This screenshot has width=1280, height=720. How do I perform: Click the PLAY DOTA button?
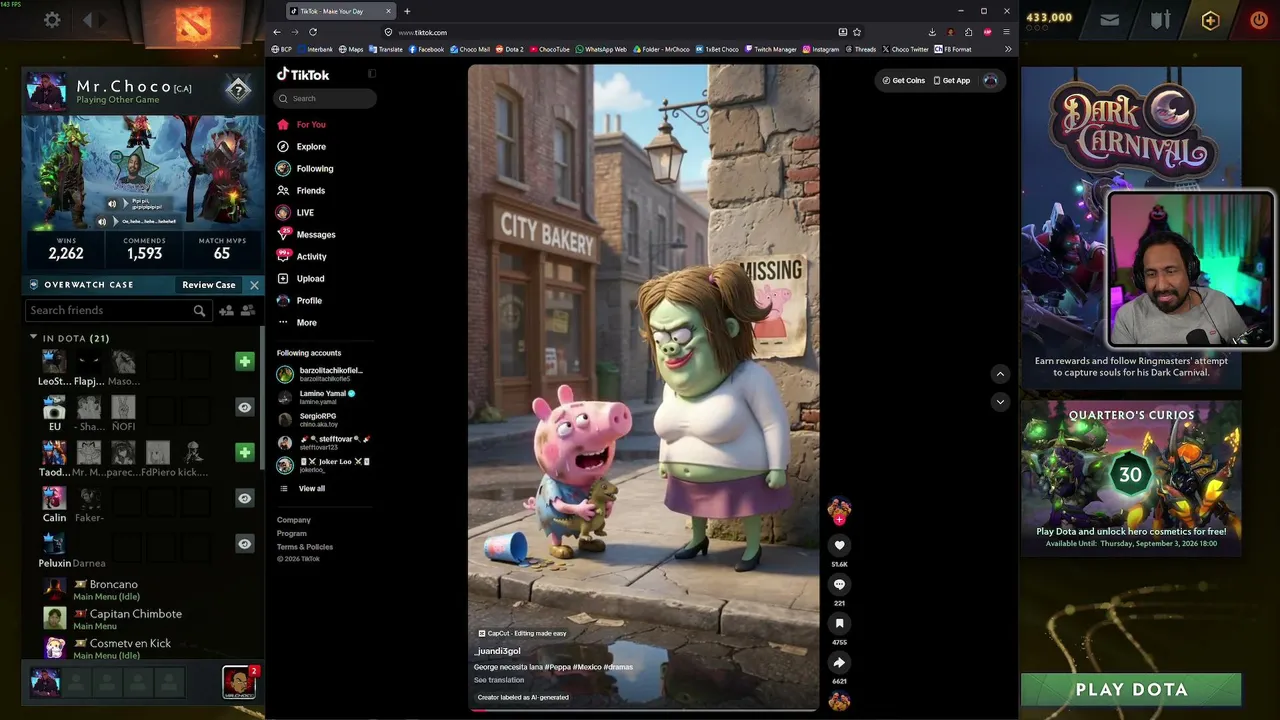click(x=1131, y=690)
